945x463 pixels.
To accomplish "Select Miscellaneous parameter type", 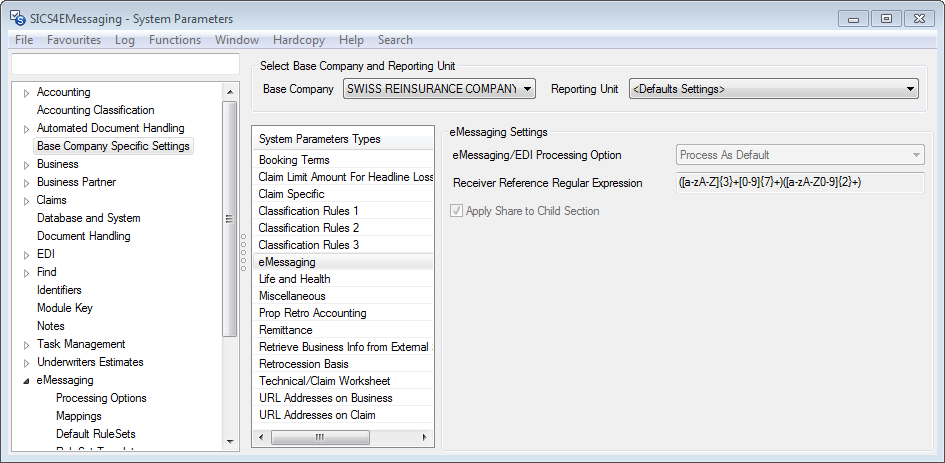I will (342, 296).
